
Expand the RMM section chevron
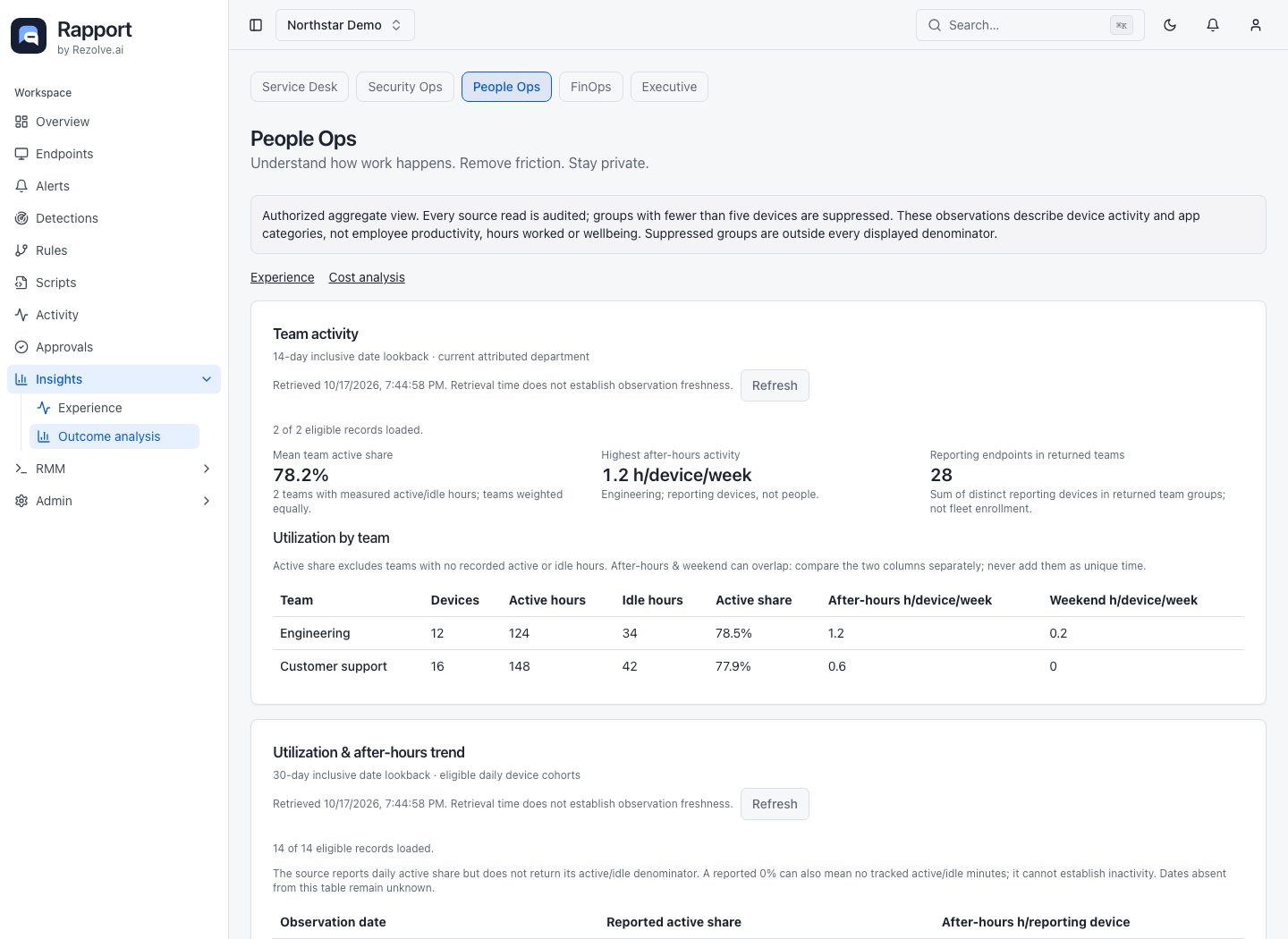[207, 469]
